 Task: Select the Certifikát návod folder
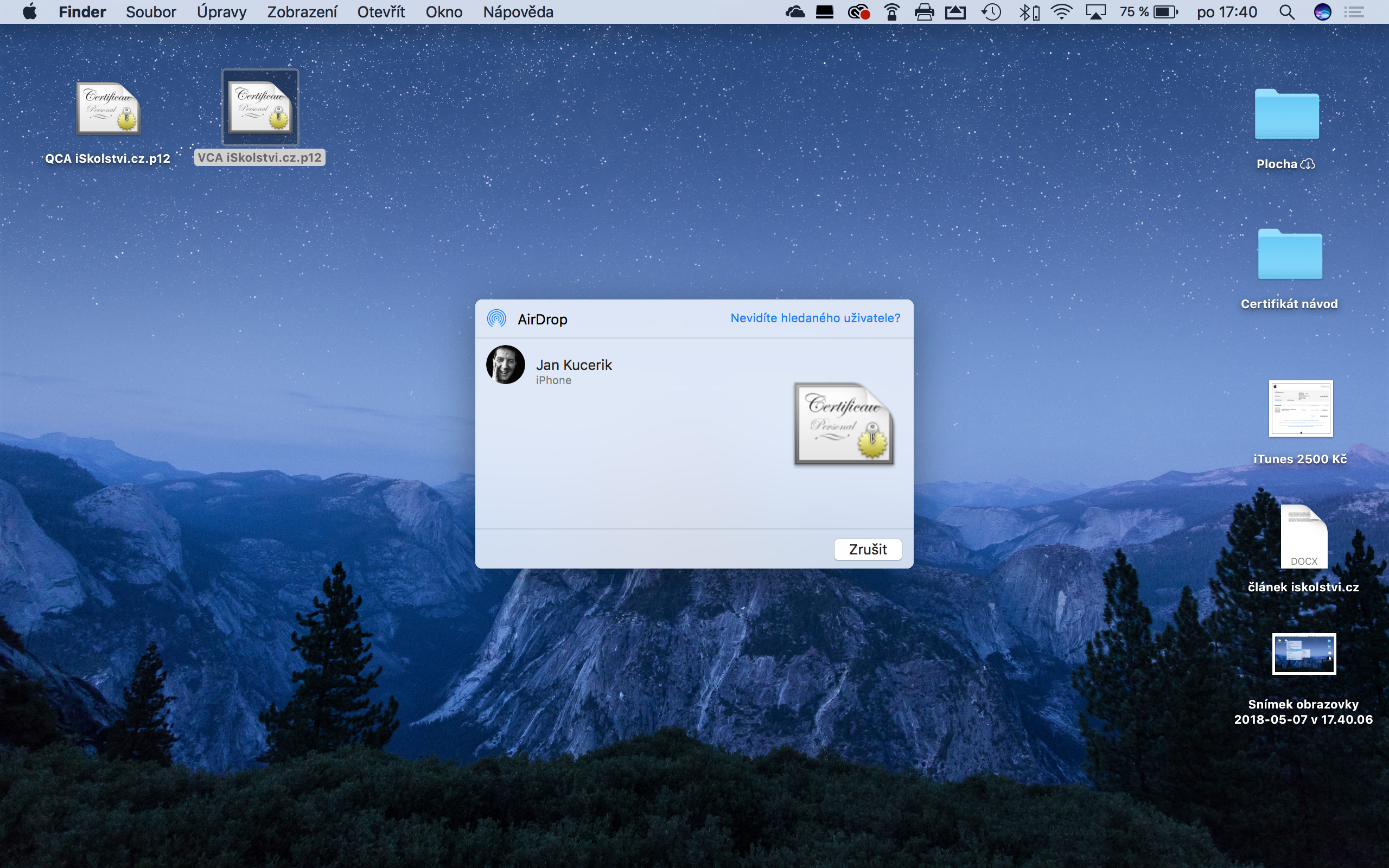(1290, 254)
